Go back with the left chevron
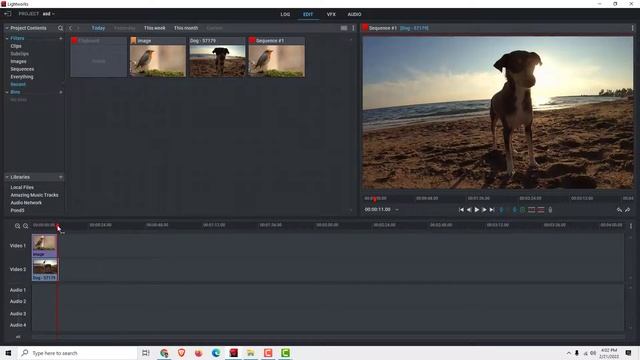The height and width of the screenshot is (360, 640). click(x=71, y=28)
